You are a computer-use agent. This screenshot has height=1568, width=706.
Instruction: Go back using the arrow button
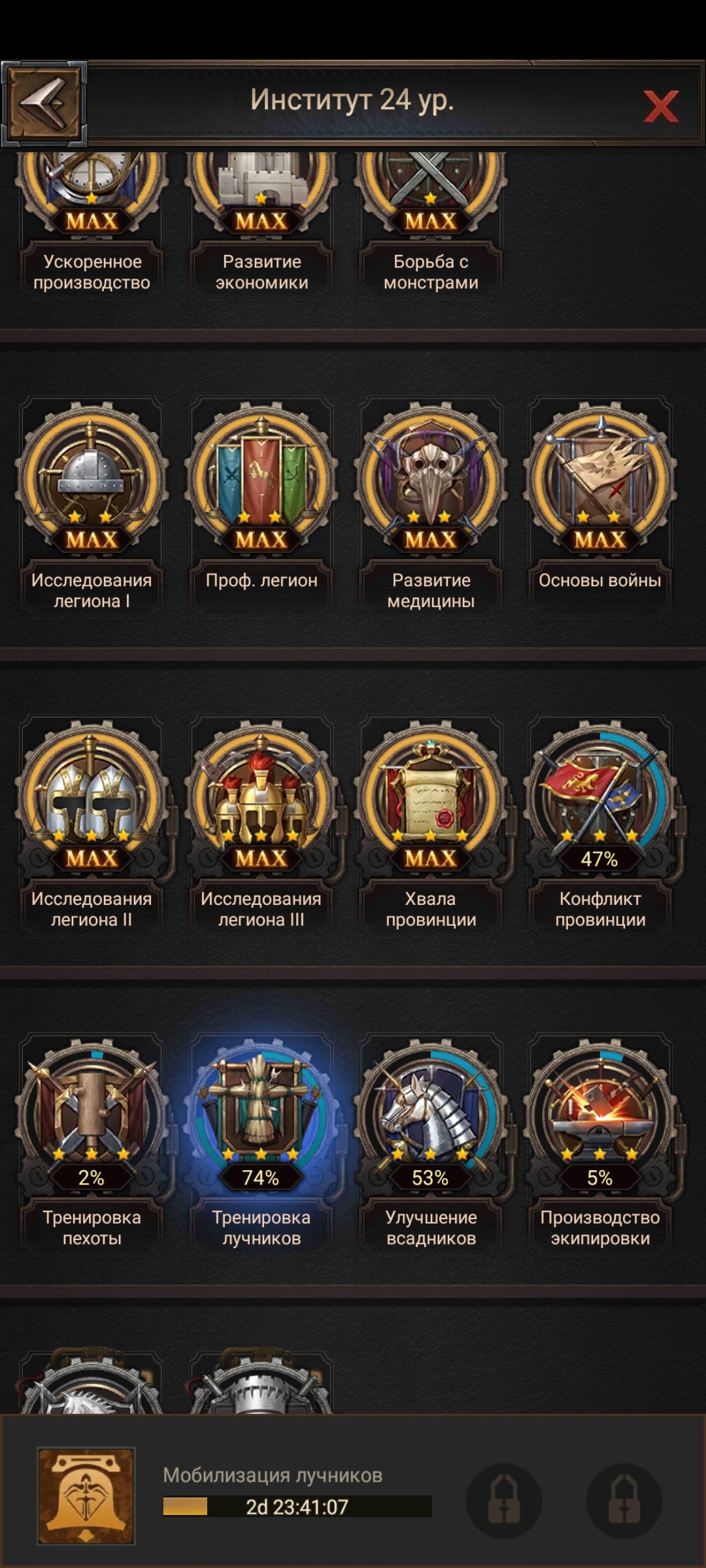pyautogui.click(x=44, y=103)
